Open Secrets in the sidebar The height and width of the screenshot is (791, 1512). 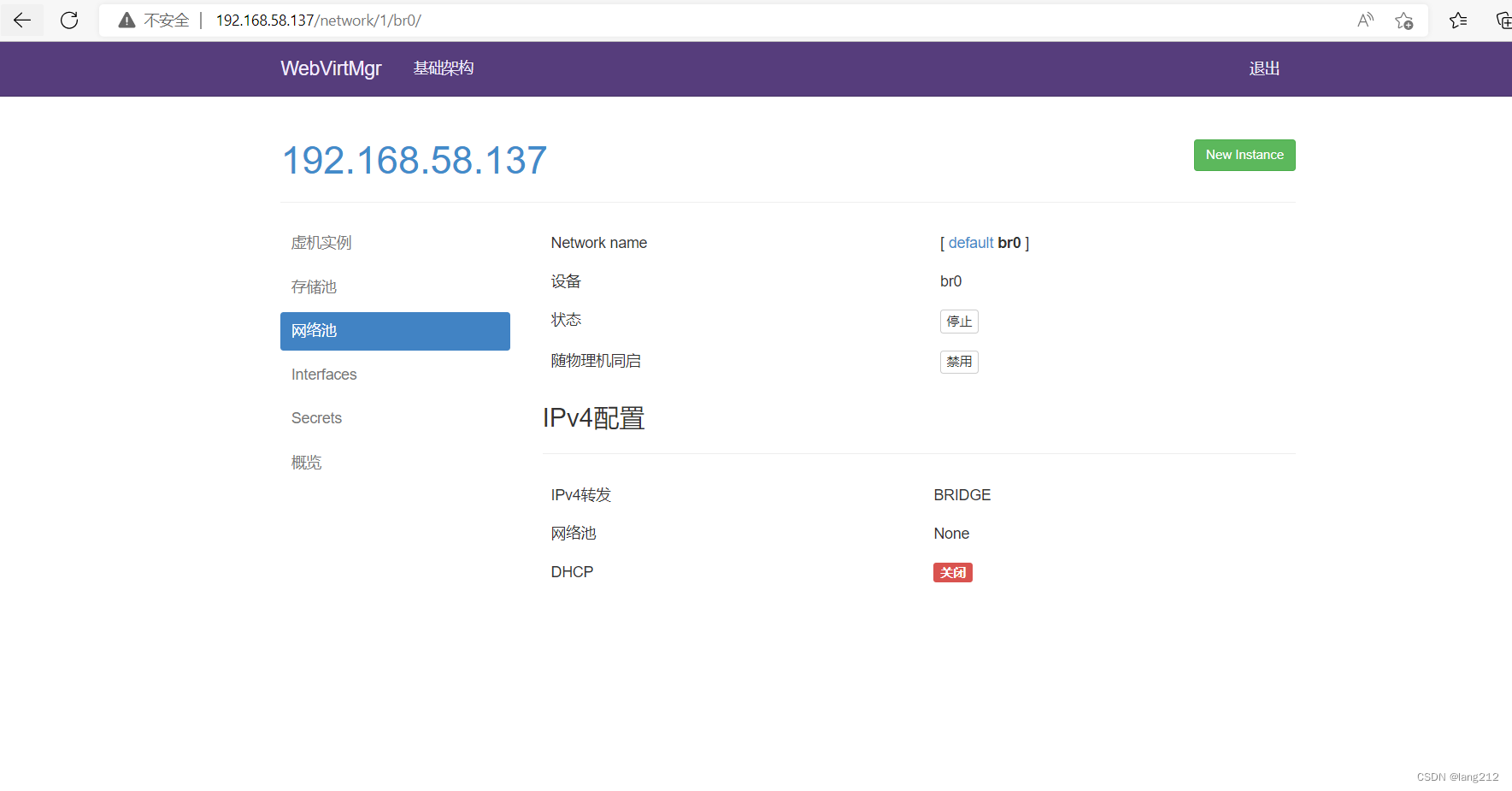click(x=395, y=418)
